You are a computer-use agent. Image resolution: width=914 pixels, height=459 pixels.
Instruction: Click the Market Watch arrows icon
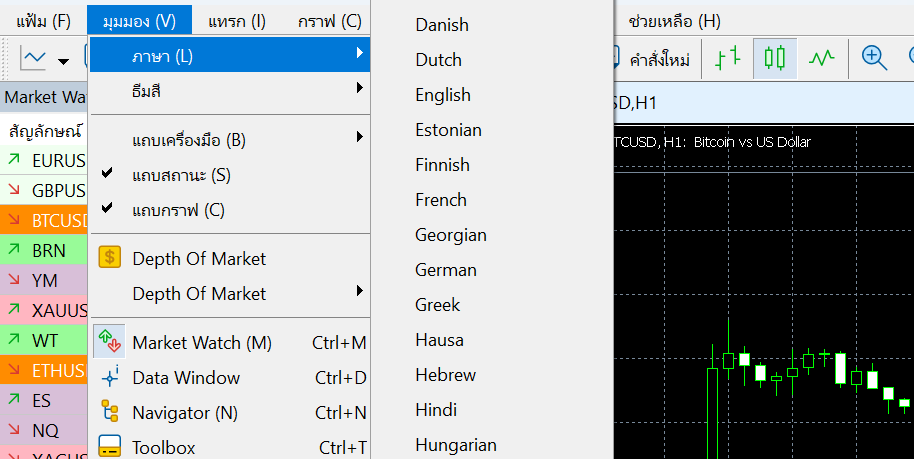tap(110, 342)
